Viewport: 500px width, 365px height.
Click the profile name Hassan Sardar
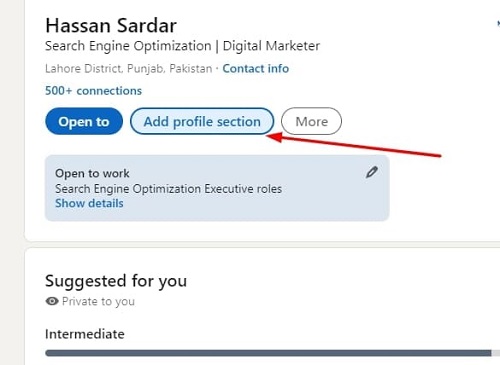[111, 26]
